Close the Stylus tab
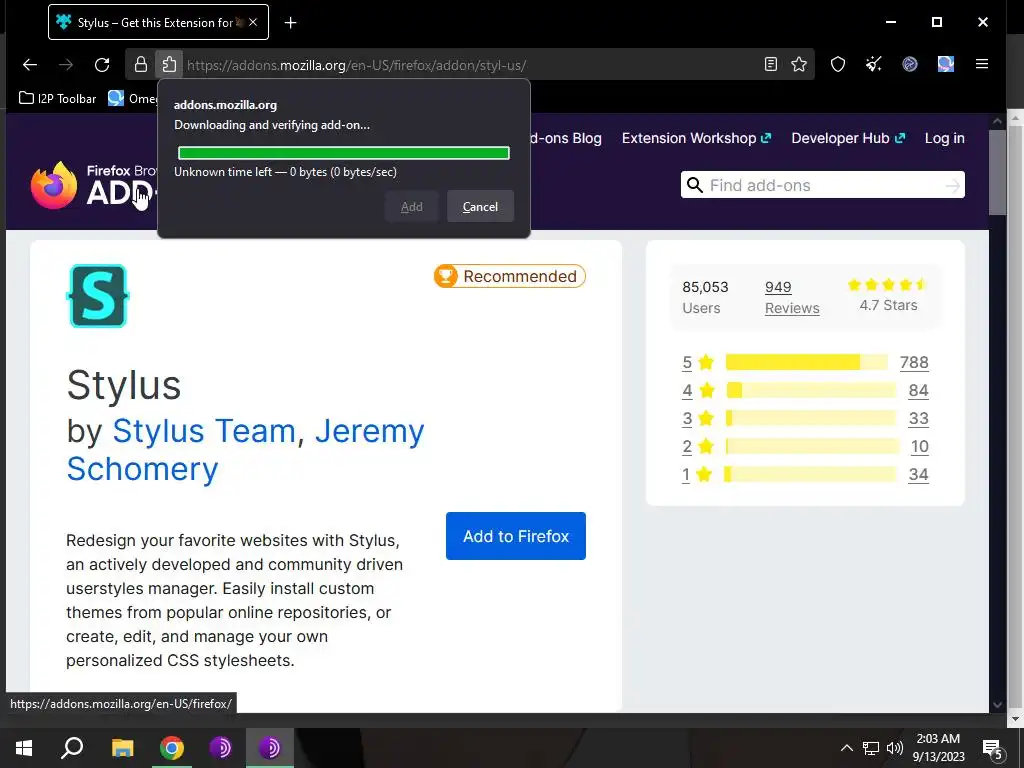The width and height of the screenshot is (1024, 768). click(x=253, y=22)
